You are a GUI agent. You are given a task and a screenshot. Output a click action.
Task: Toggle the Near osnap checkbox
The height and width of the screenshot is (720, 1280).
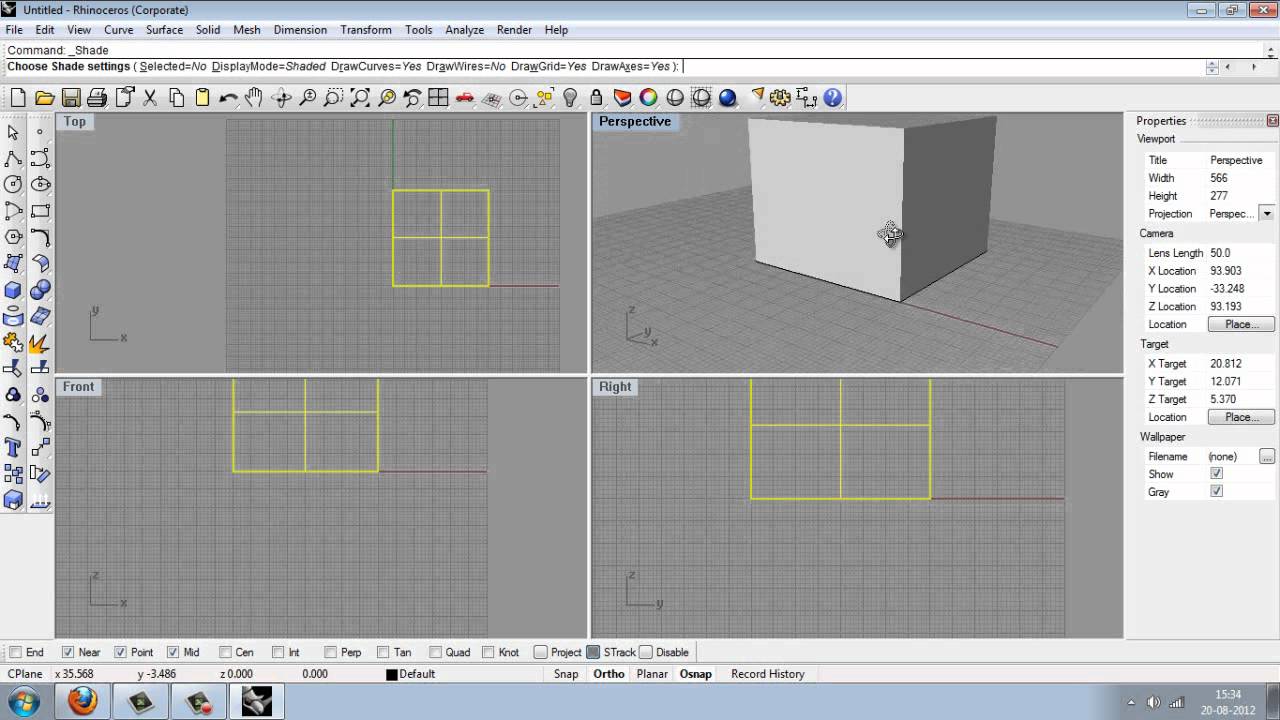[x=68, y=652]
